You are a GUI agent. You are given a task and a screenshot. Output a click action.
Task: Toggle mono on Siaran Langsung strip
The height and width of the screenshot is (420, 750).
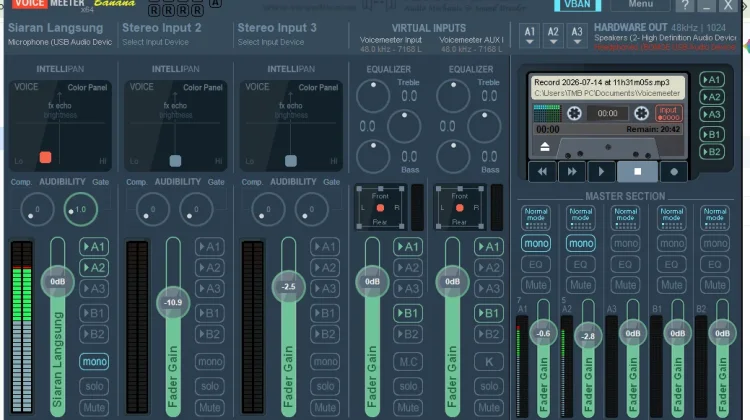click(x=94, y=362)
